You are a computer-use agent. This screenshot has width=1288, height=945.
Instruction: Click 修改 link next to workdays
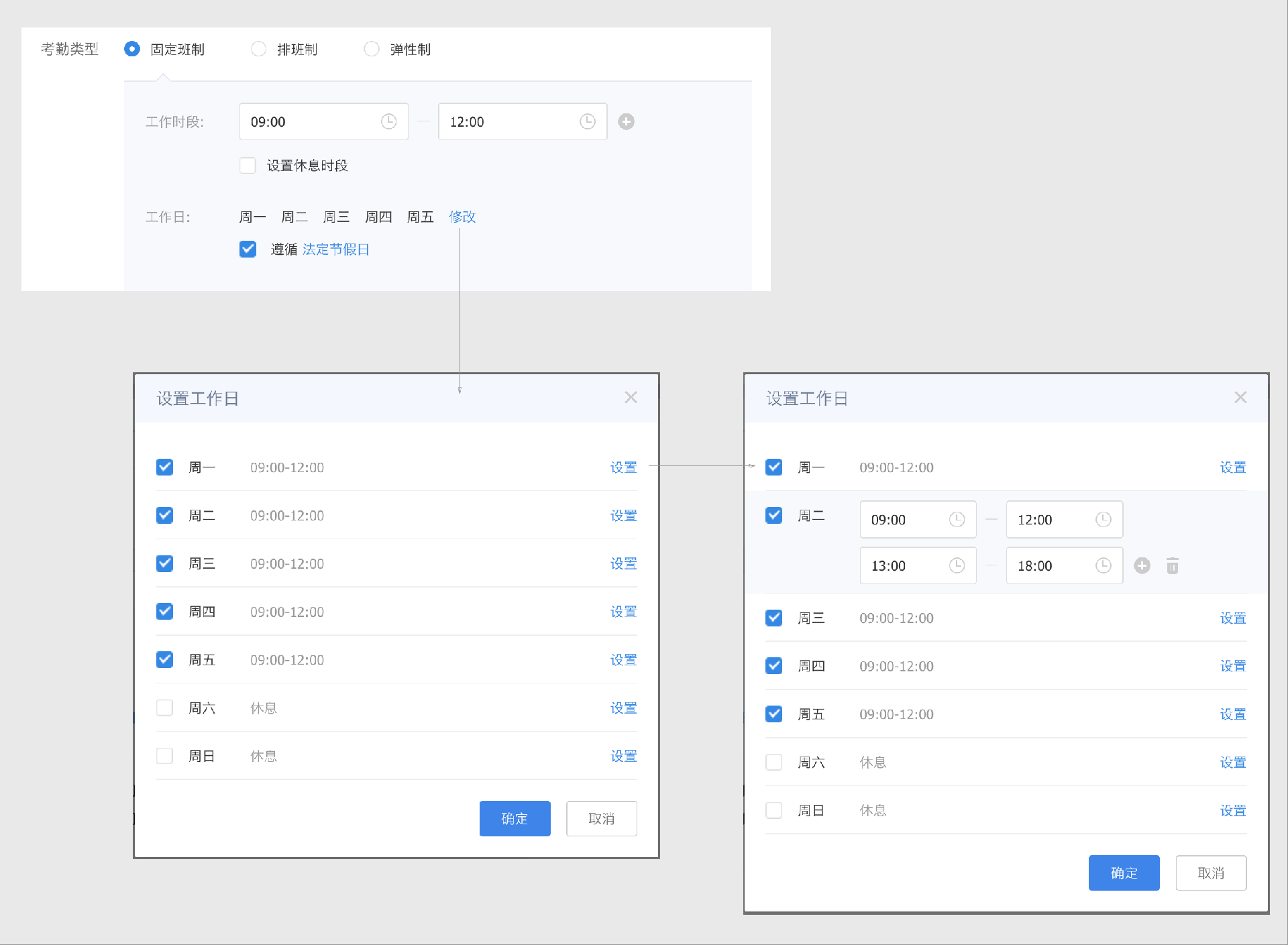point(462,217)
